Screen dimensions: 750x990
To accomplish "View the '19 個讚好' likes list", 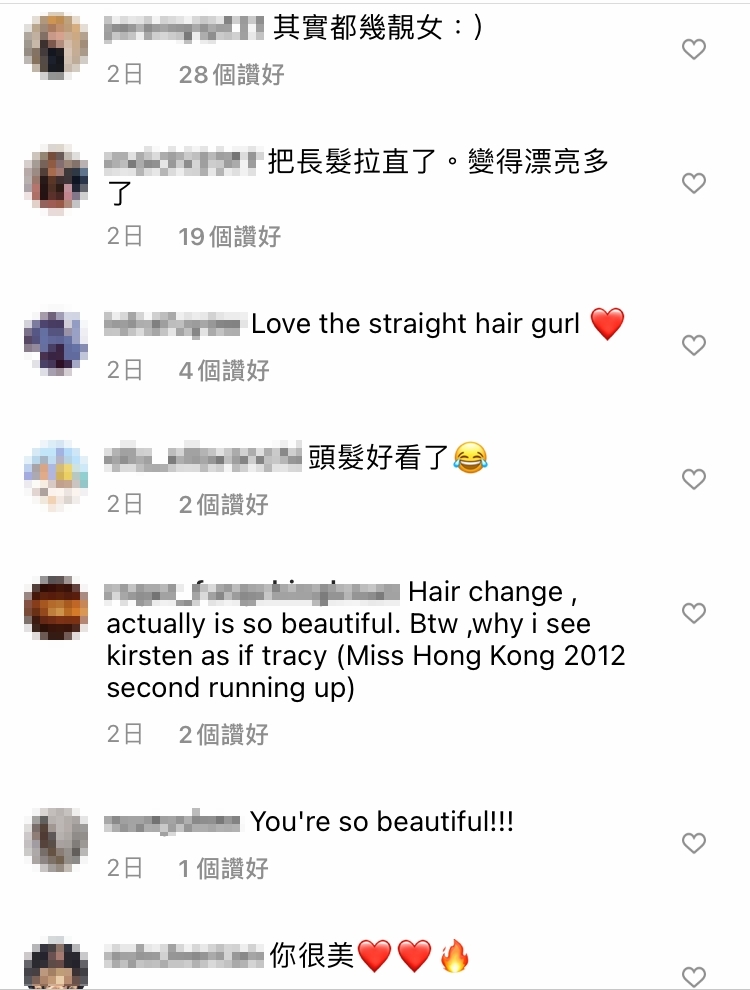I will pos(229,237).
